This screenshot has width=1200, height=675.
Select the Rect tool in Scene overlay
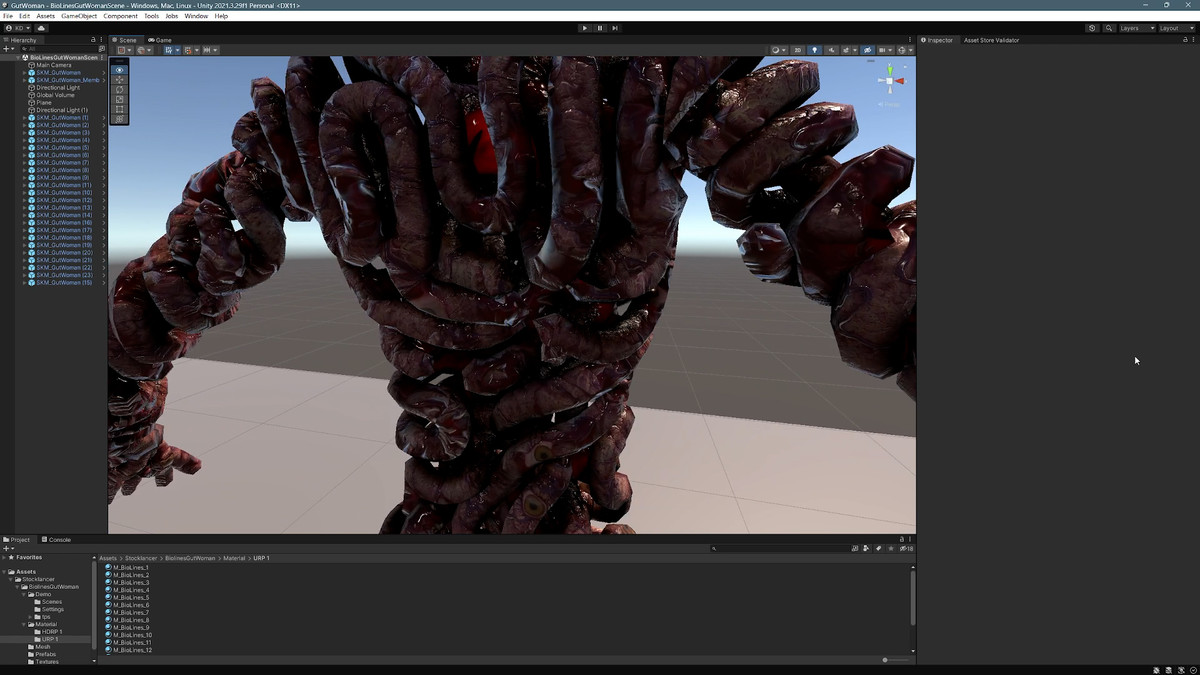pos(120,109)
